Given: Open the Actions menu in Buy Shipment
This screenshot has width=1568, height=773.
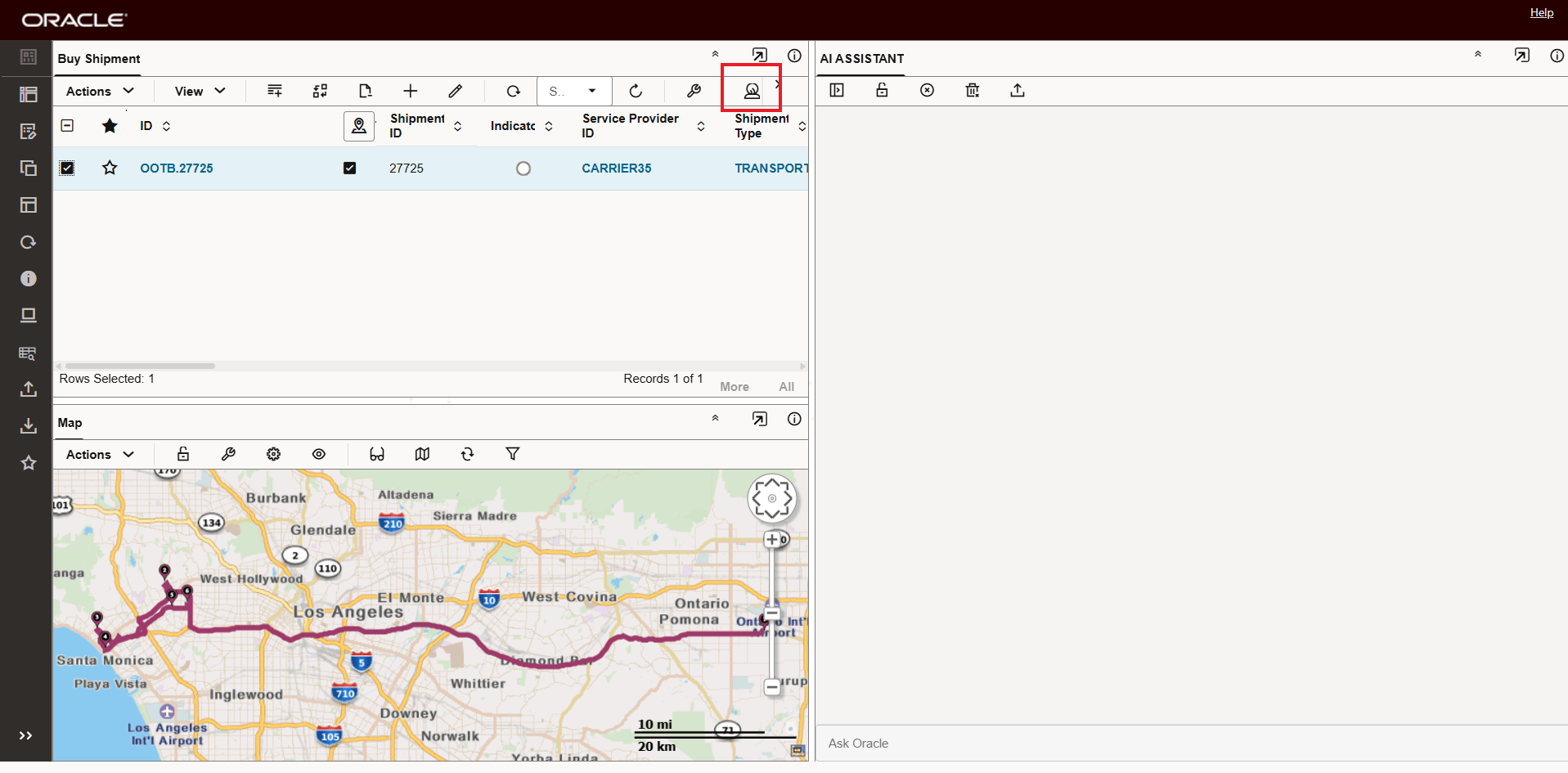Looking at the screenshot, I should coord(99,91).
